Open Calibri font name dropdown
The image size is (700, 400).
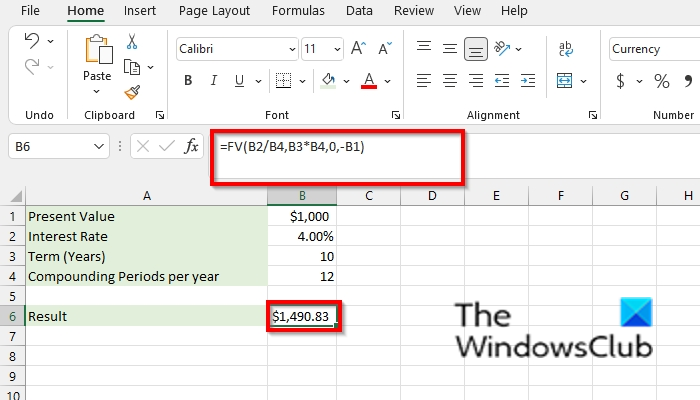pyautogui.click(x=292, y=49)
